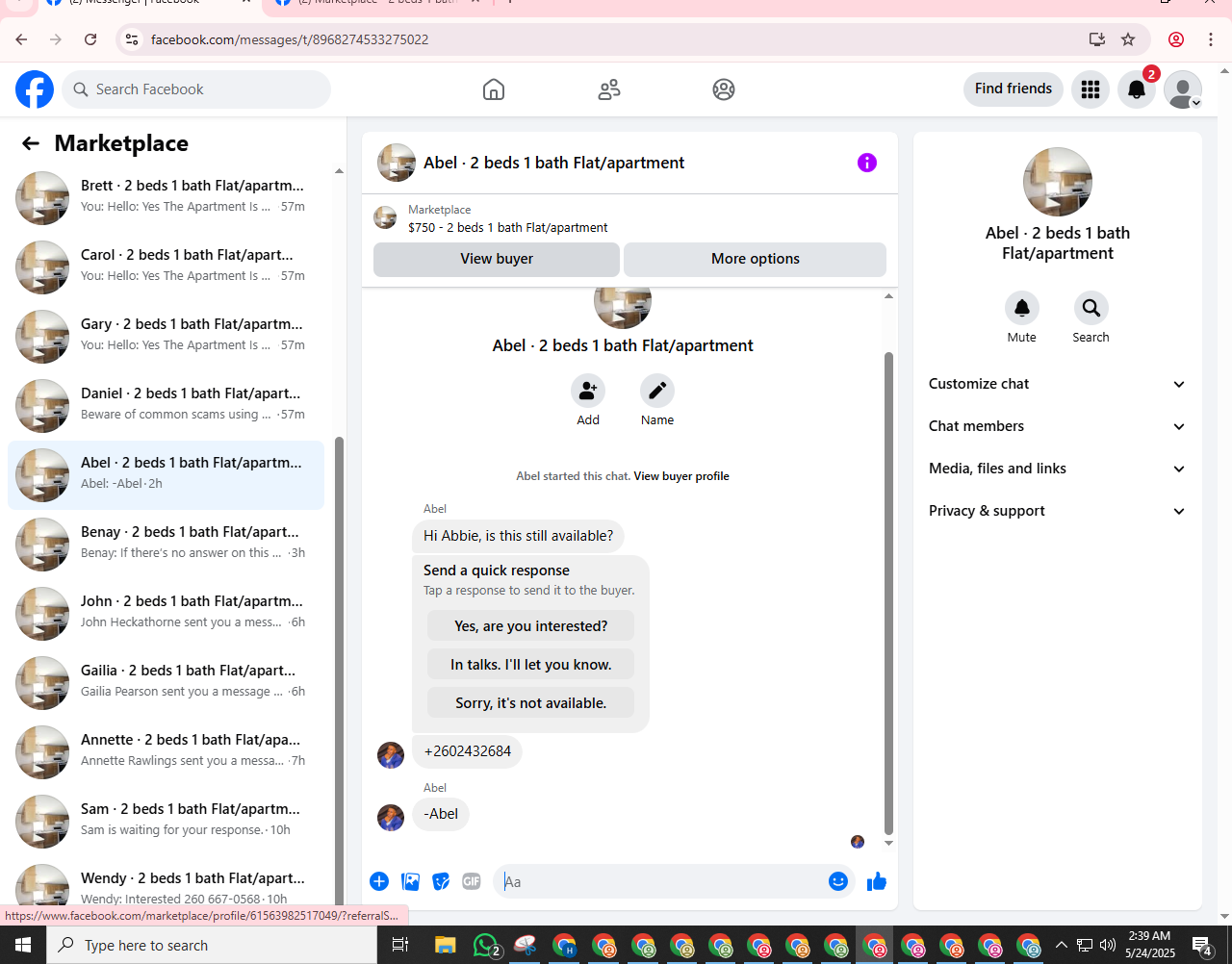Image resolution: width=1232 pixels, height=964 pixels.
Task: Switch to the Marketplace browser tab
Action: point(378,4)
